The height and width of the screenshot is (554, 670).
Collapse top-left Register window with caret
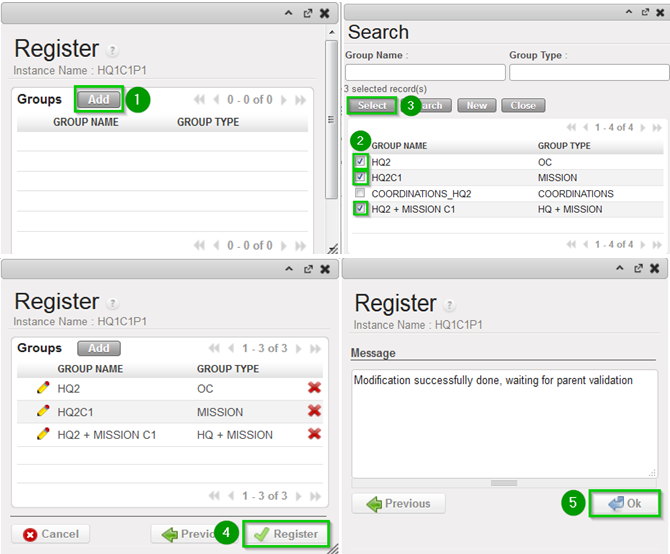(289, 13)
